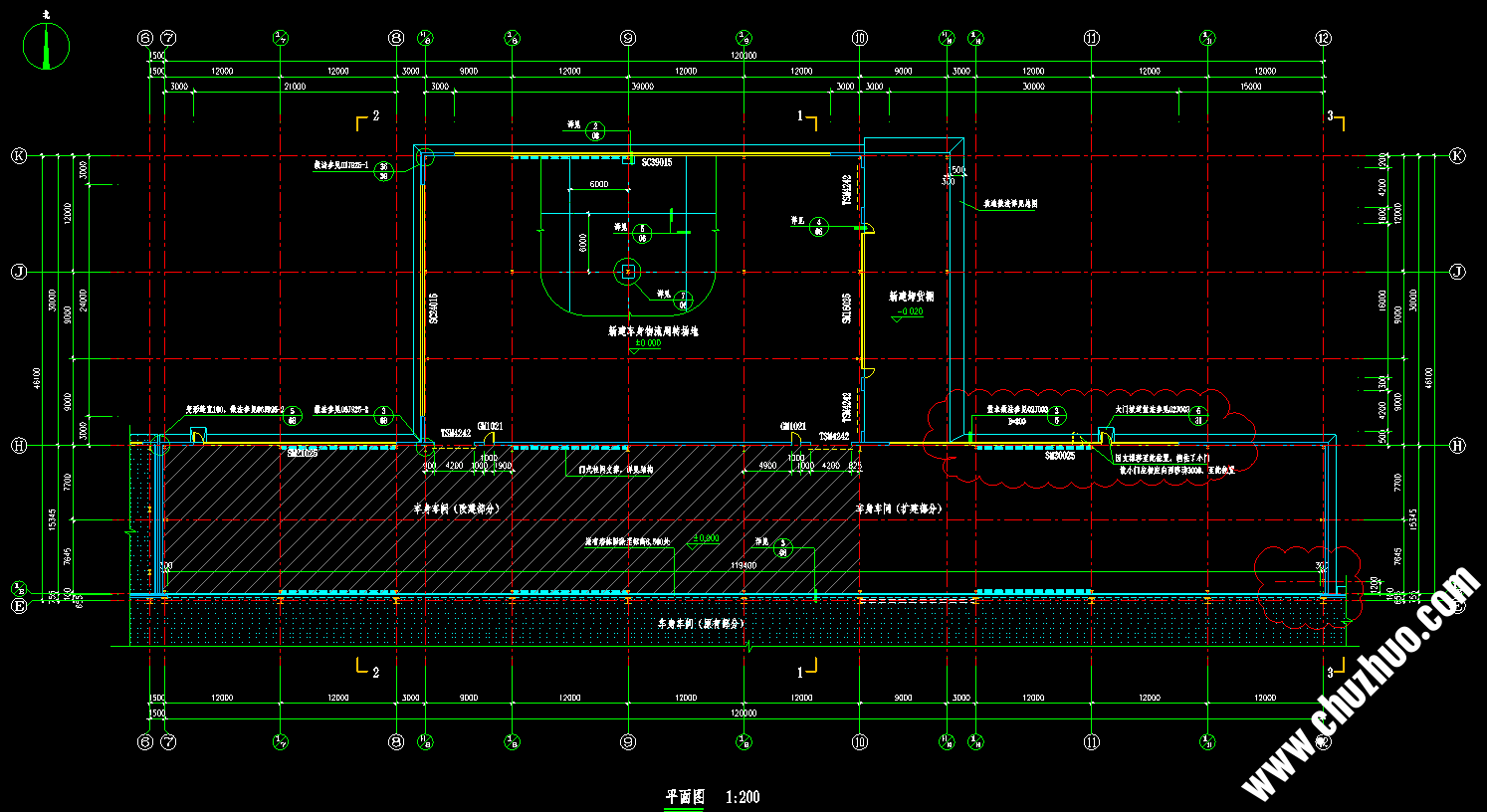Click the SC39015 component label
The image size is (1487, 812).
[x=656, y=161]
